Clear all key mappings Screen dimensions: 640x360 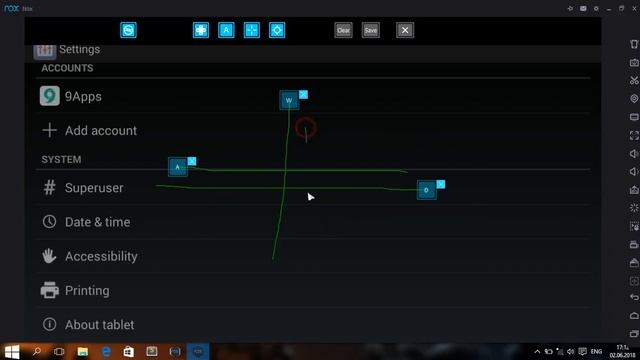tap(343, 30)
